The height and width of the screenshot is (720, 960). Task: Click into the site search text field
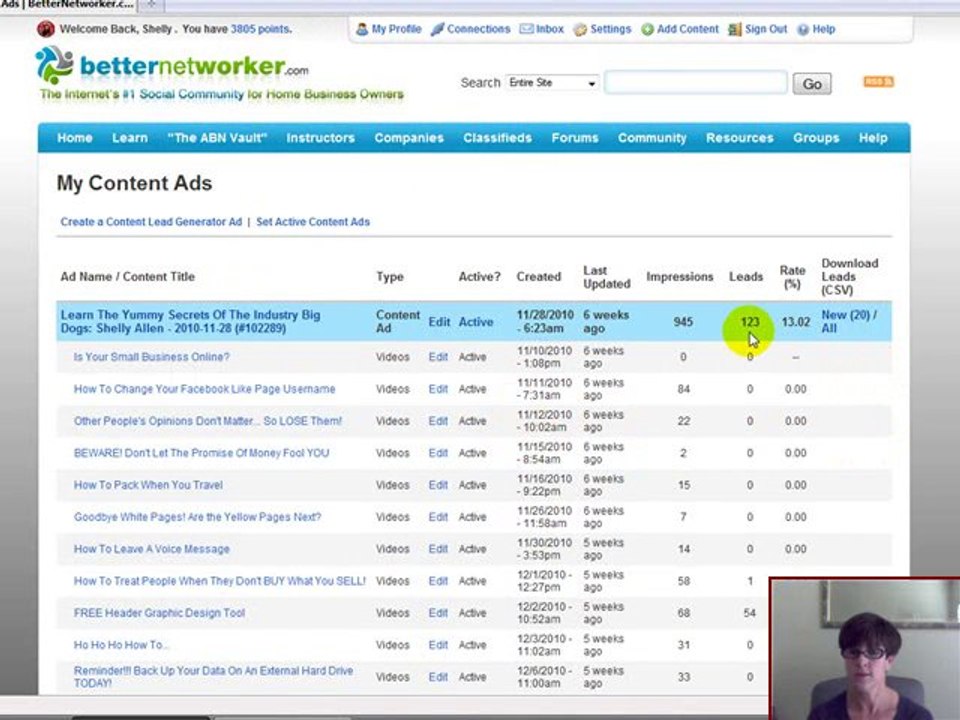point(696,82)
